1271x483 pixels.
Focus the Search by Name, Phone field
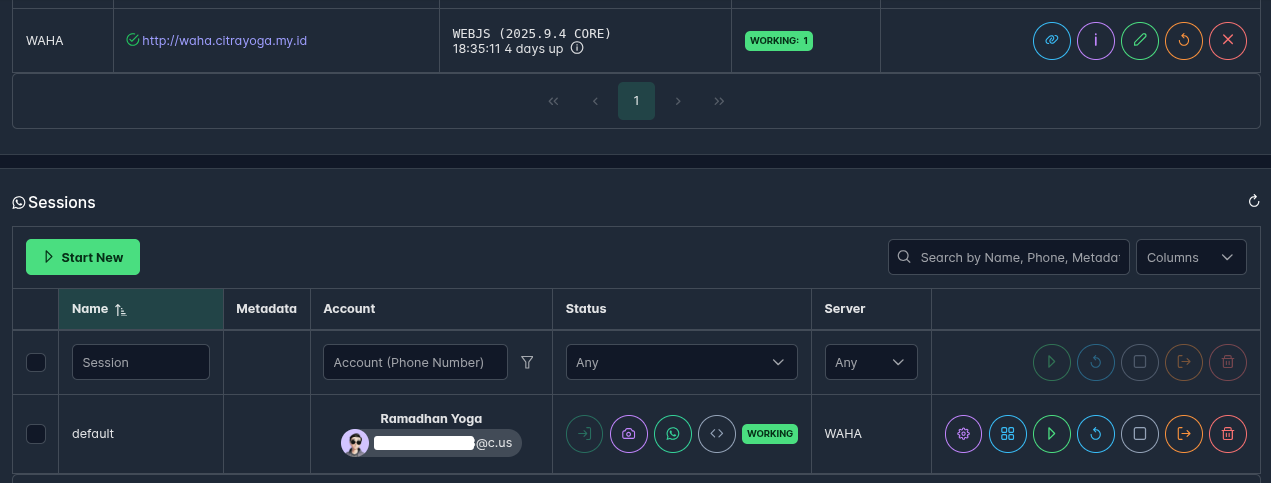click(1009, 257)
